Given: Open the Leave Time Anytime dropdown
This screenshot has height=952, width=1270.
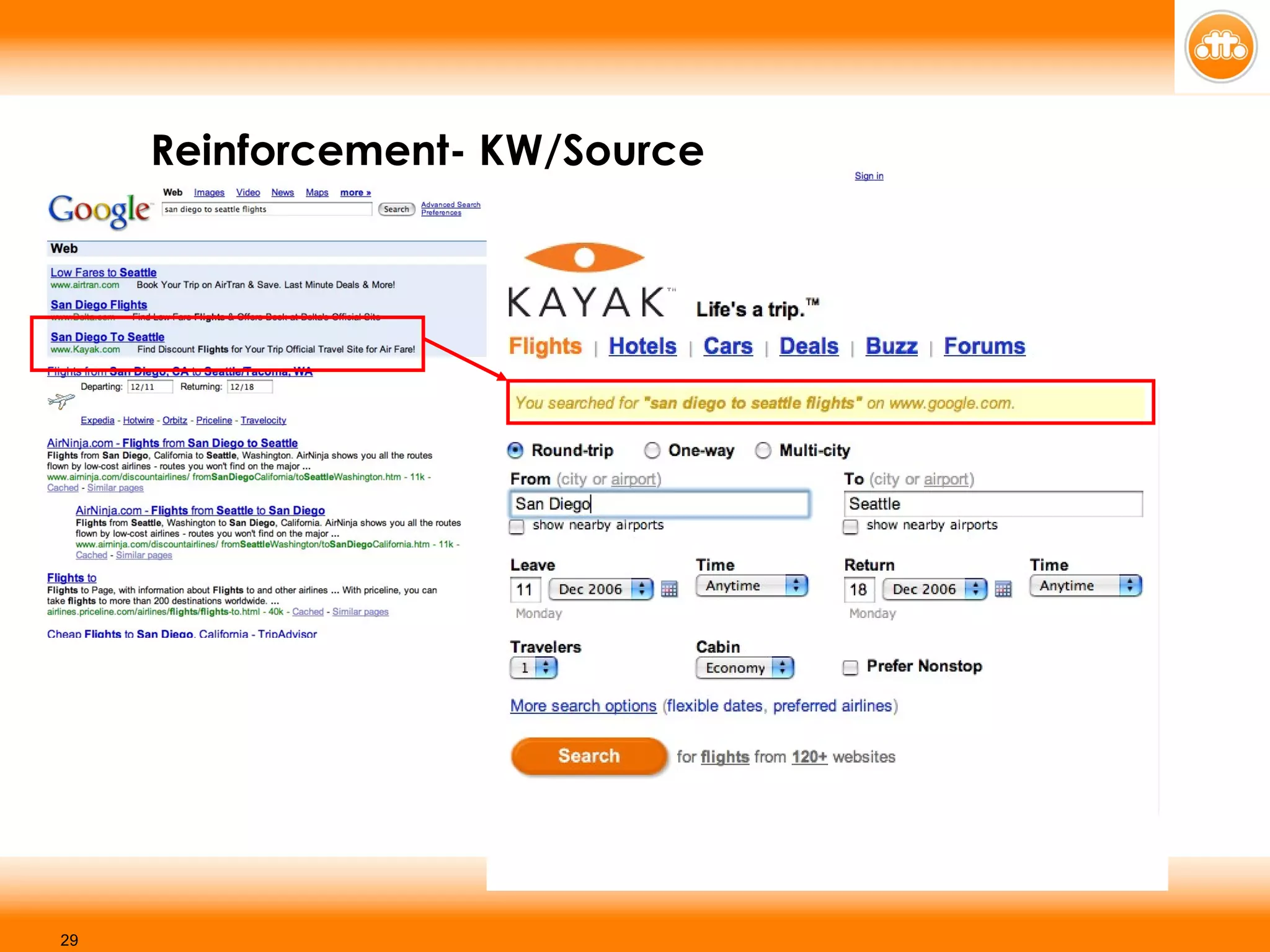Looking at the screenshot, I should tap(752, 586).
